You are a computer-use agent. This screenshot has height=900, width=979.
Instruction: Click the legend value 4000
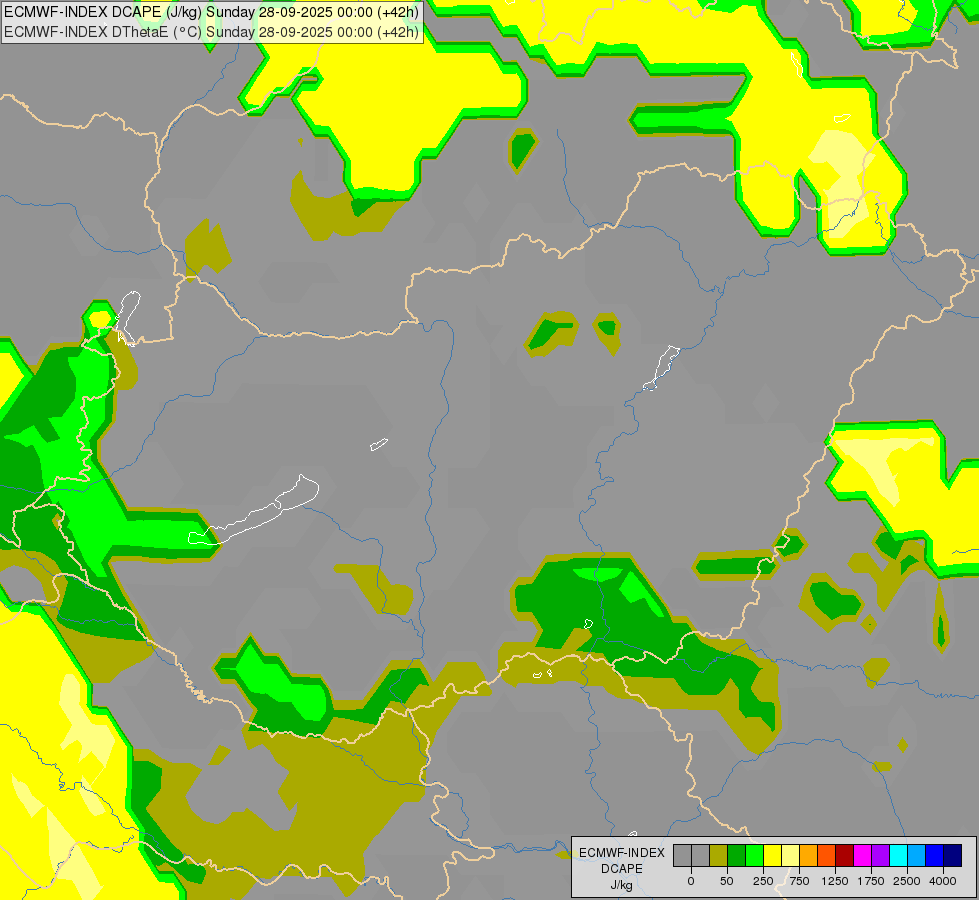(943, 881)
